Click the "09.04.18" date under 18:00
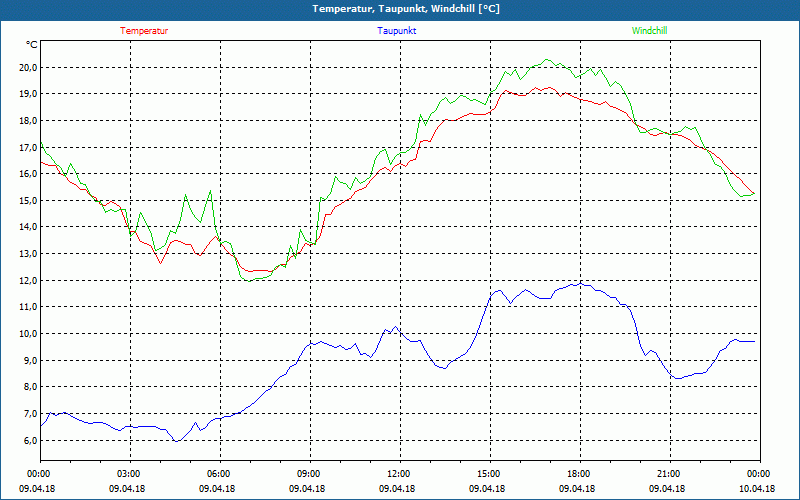 [x=577, y=489]
